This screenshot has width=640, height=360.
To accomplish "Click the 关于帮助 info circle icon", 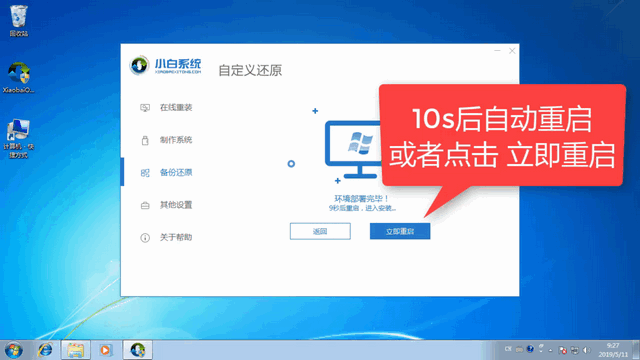I will (145, 238).
